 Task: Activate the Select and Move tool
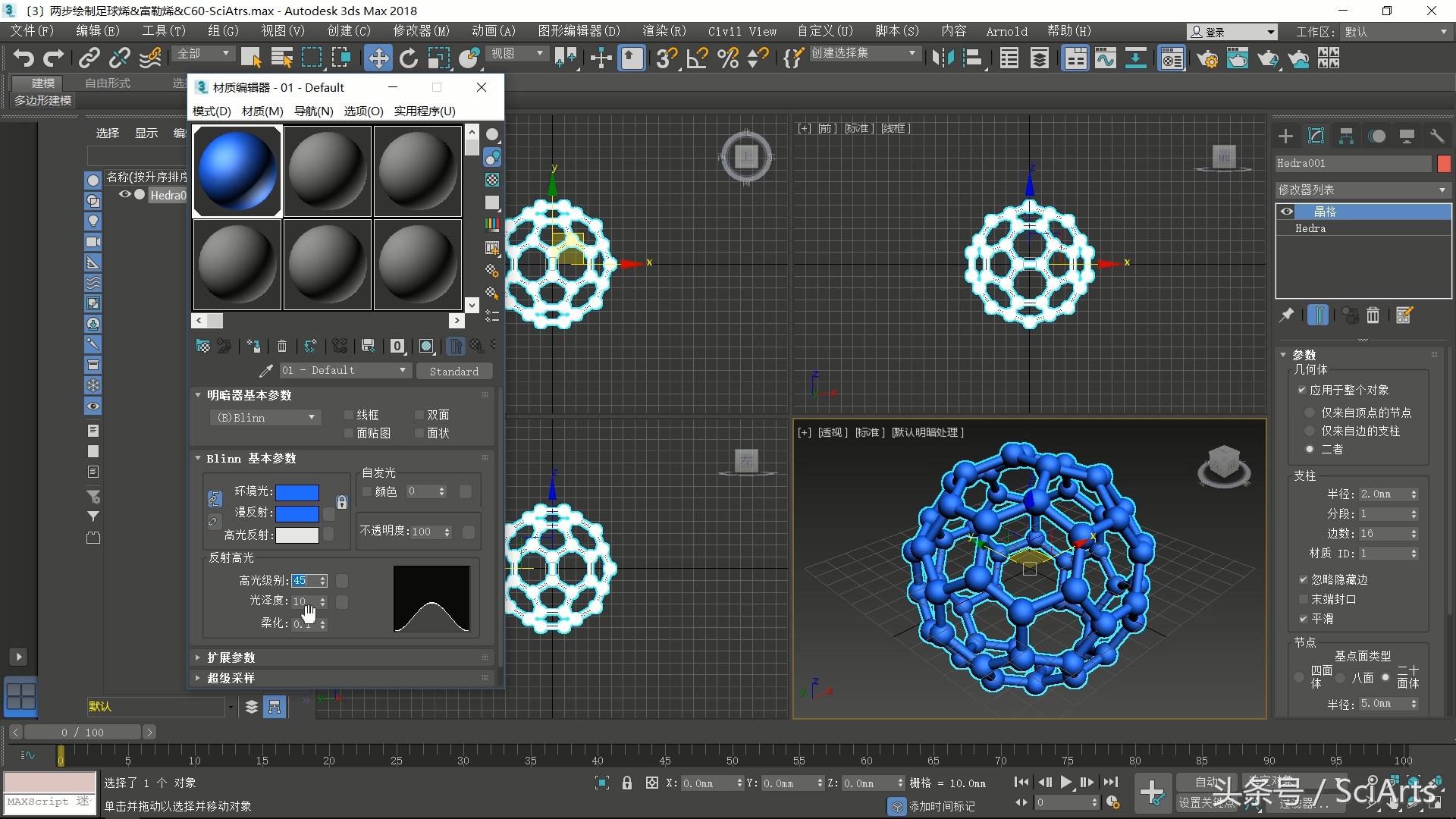(378, 58)
